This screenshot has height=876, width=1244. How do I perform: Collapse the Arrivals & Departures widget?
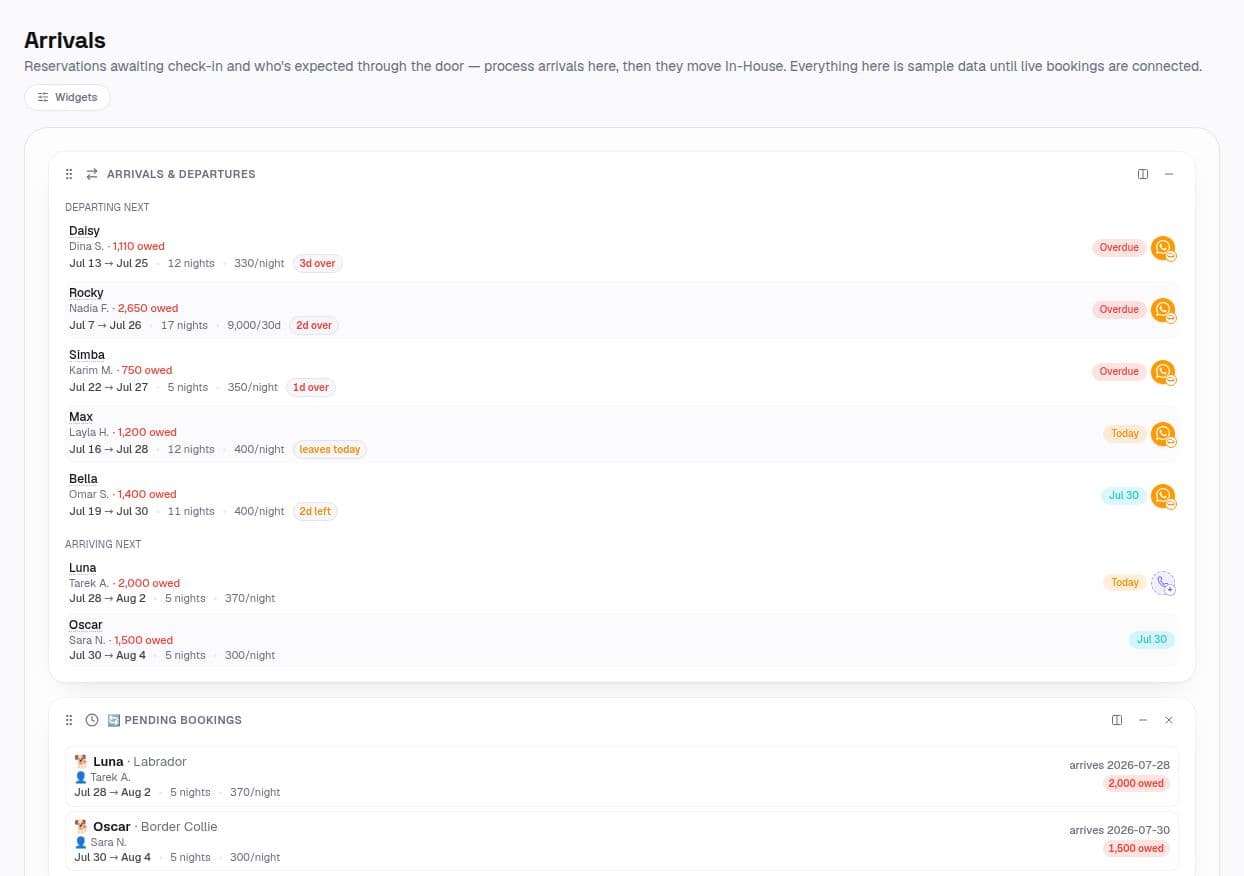click(x=1169, y=174)
